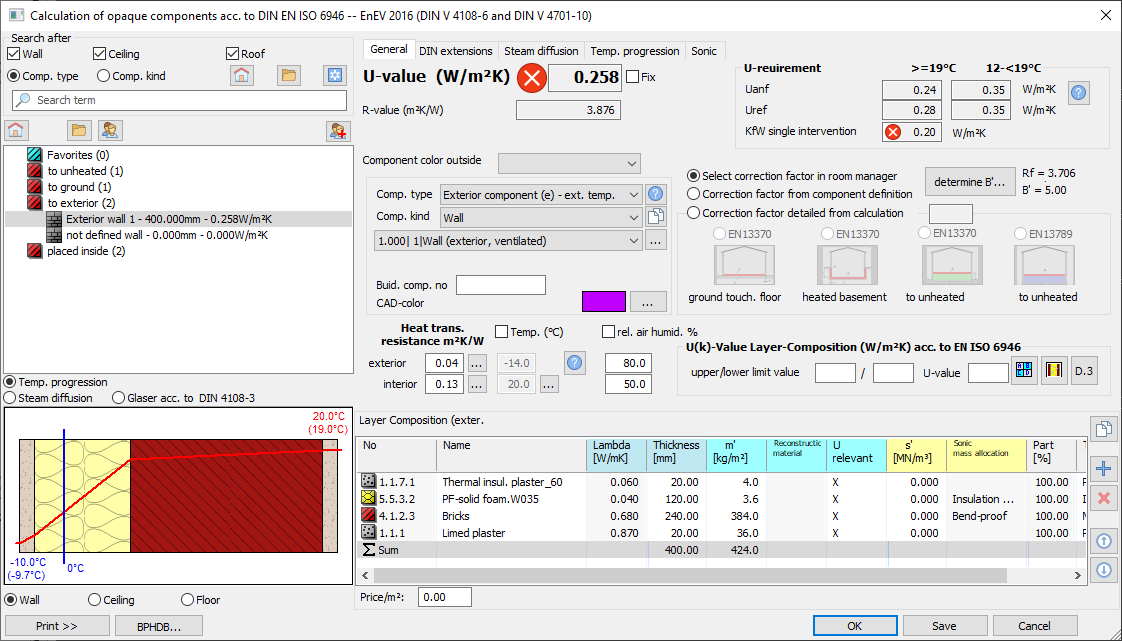This screenshot has height=641, width=1122.
Task: Click the blue gear icon in Search after panel
Action: 335,75
